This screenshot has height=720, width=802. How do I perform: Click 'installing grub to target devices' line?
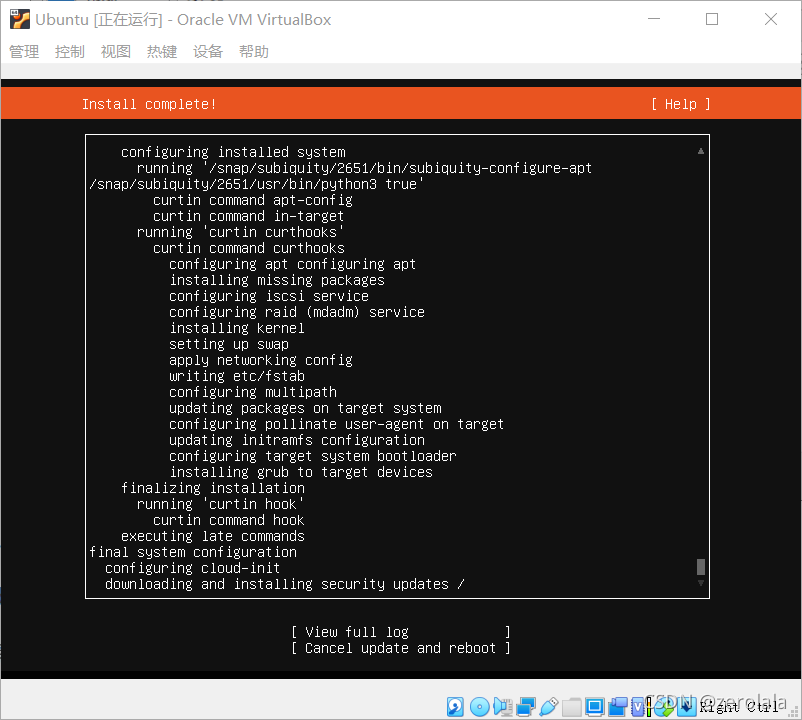pyautogui.click(x=301, y=472)
